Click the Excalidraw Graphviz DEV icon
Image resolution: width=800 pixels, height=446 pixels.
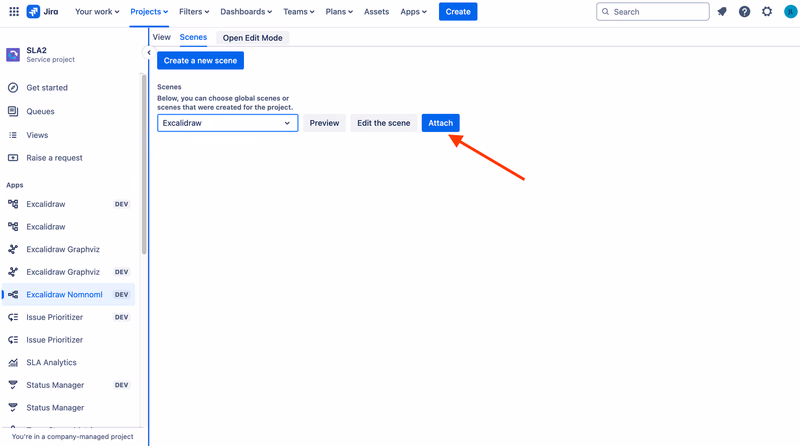click(x=13, y=272)
